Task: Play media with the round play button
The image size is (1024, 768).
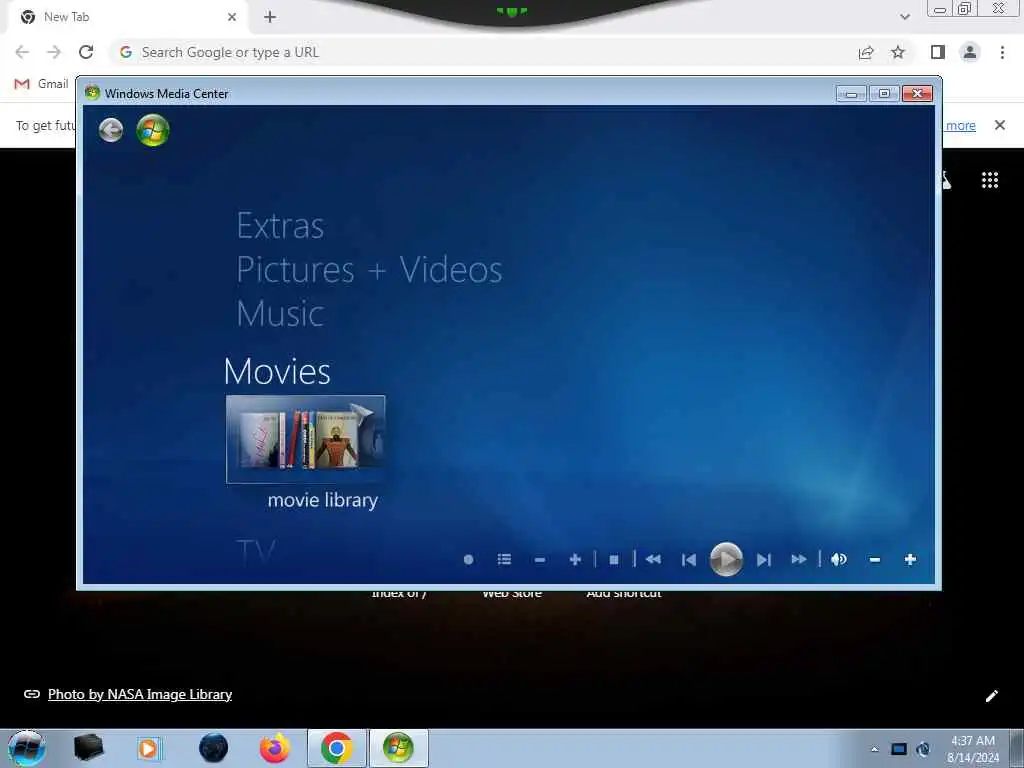Action: (726, 560)
